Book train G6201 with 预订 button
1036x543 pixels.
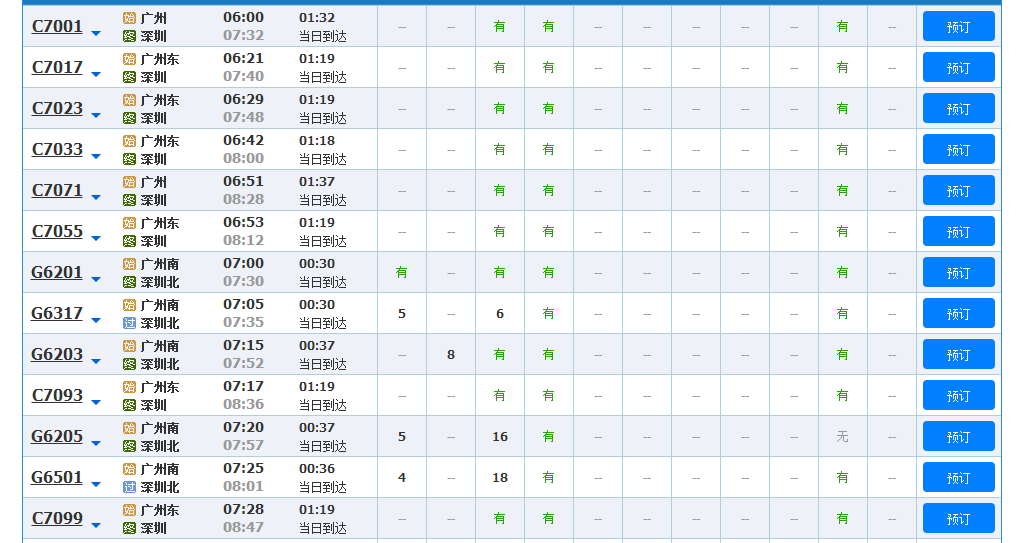958,272
